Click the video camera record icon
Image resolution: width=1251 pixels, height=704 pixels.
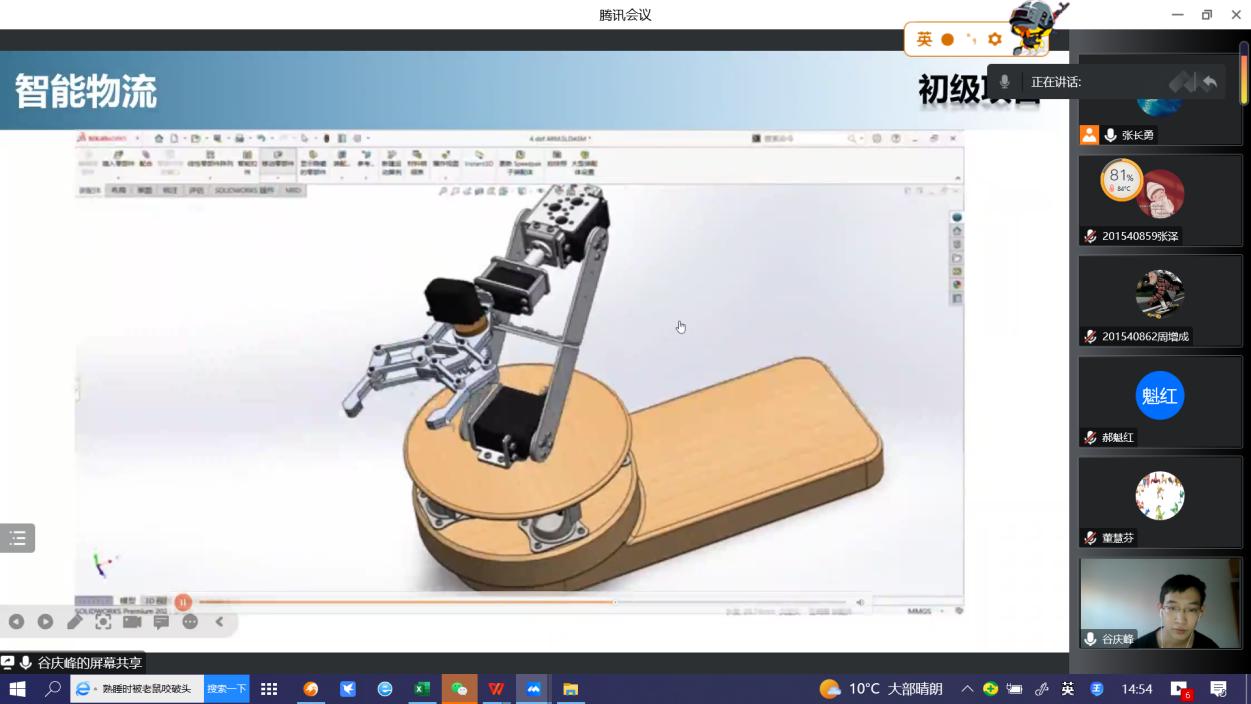(x=132, y=622)
